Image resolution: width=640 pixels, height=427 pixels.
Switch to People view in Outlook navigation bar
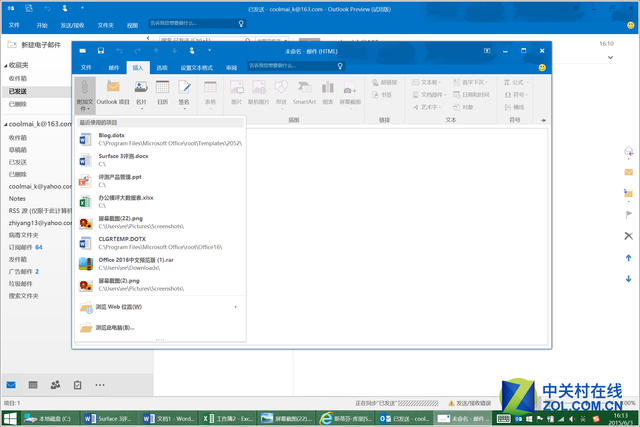coord(56,385)
